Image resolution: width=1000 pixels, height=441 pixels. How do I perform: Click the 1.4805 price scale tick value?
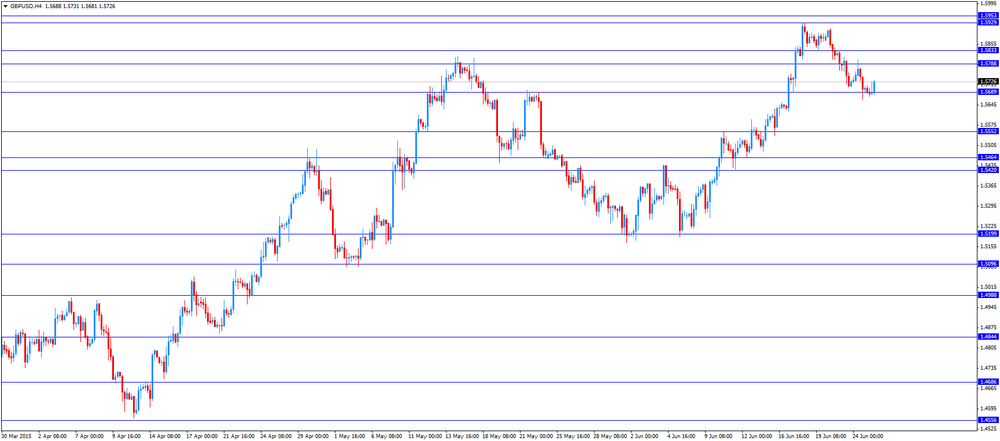click(987, 348)
